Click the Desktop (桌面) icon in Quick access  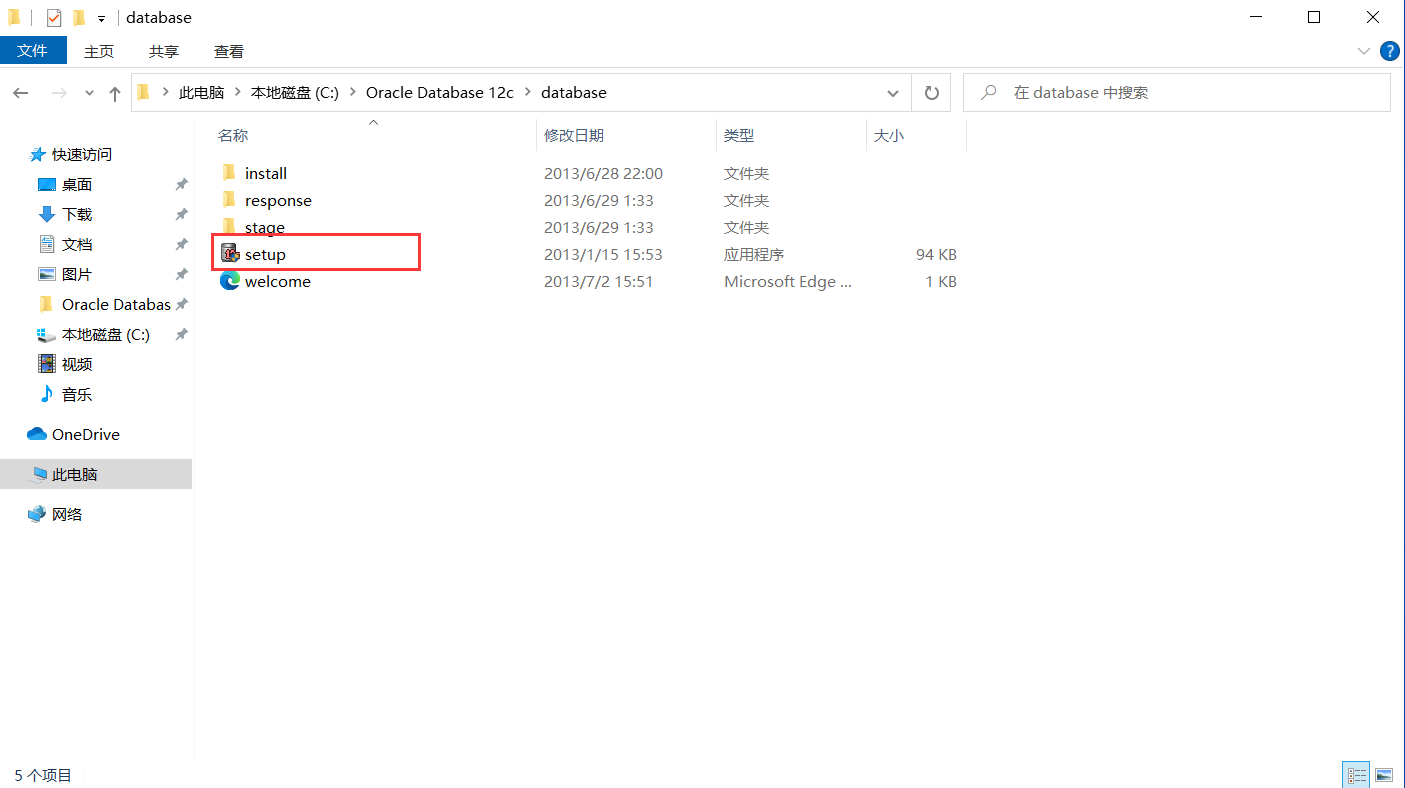(x=46, y=184)
